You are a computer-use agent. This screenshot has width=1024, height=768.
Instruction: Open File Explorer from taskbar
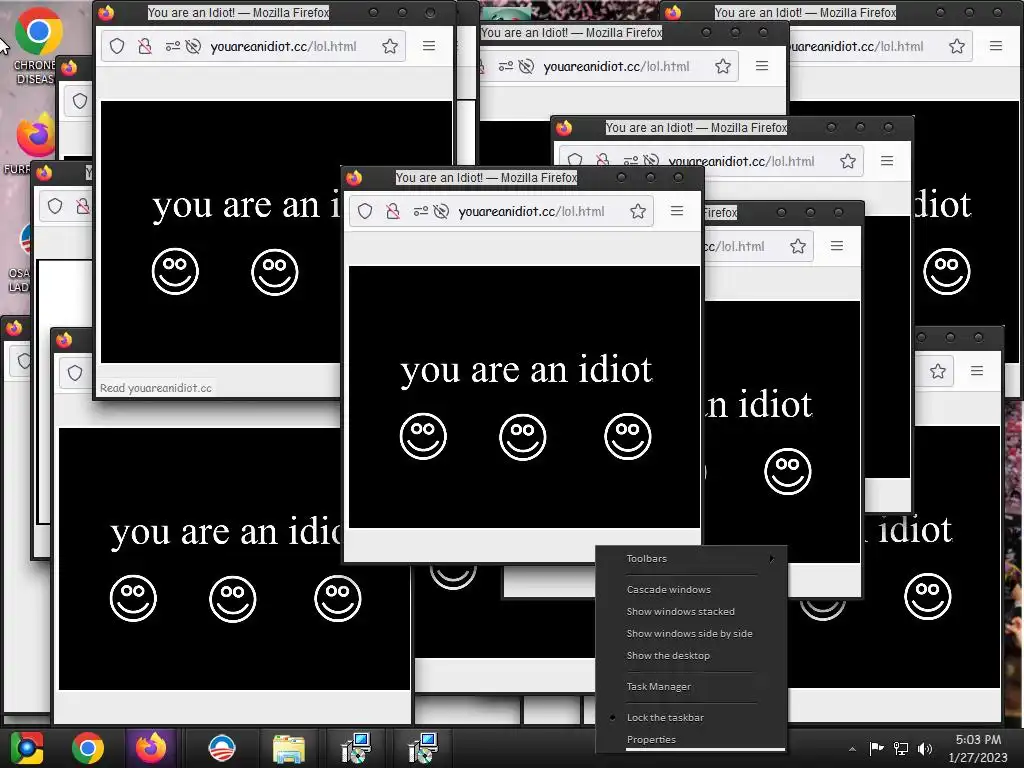(x=289, y=749)
